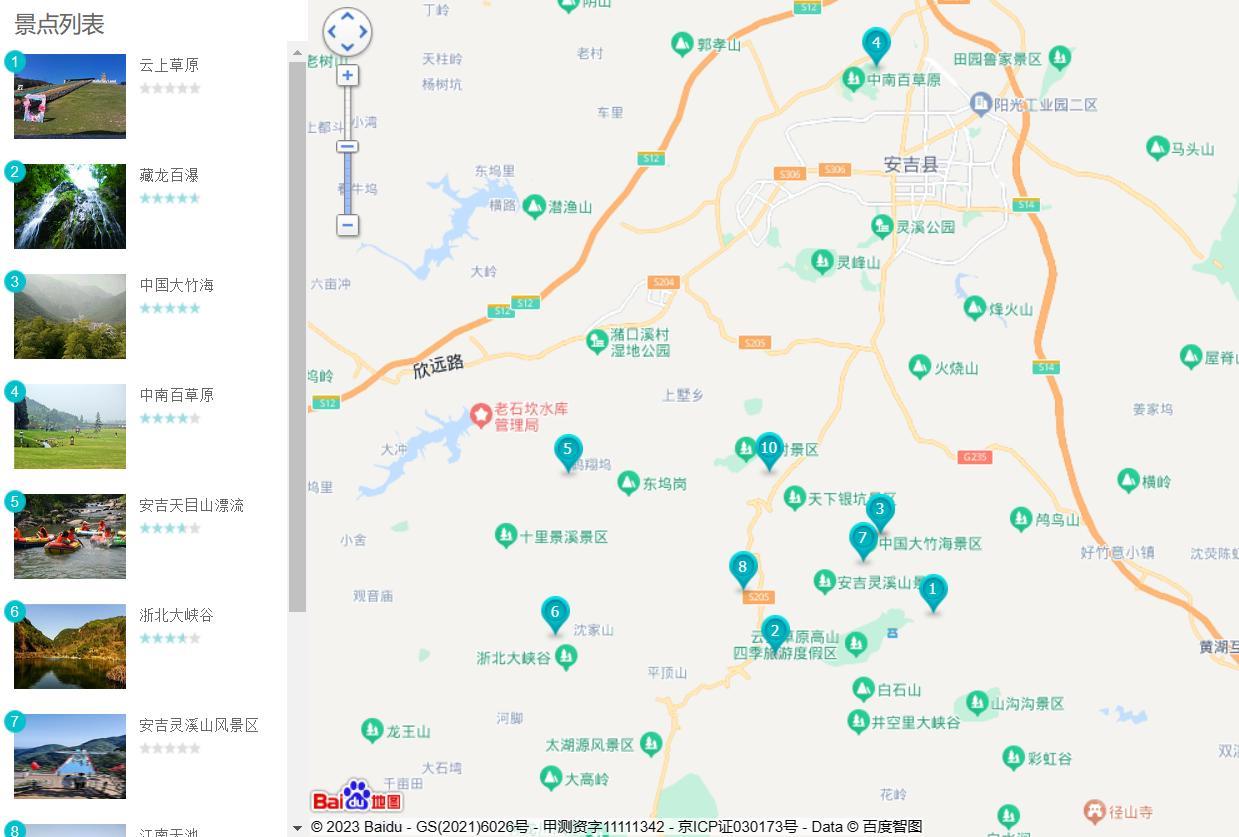
Task: Click map marker number 2 pin
Action: 774,632
